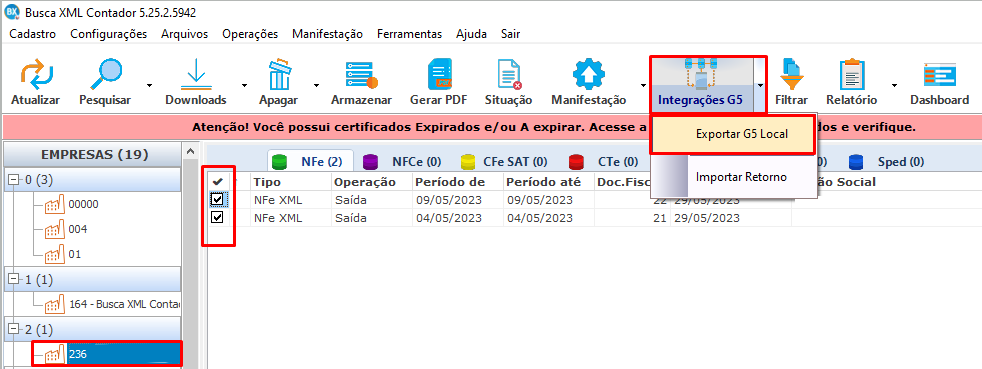Click the Integrações G5 toolbar icon
This screenshot has width=982, height=369.
[700, 74]
